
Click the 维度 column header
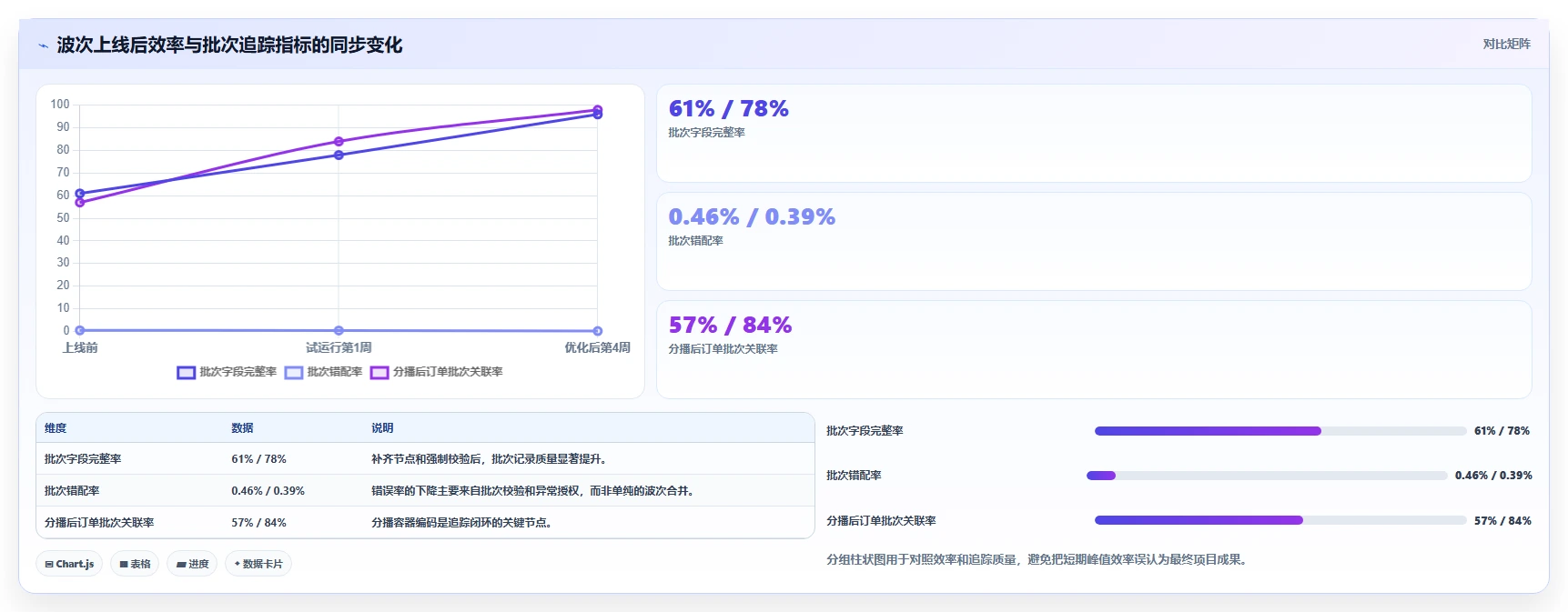pos(56,428)
